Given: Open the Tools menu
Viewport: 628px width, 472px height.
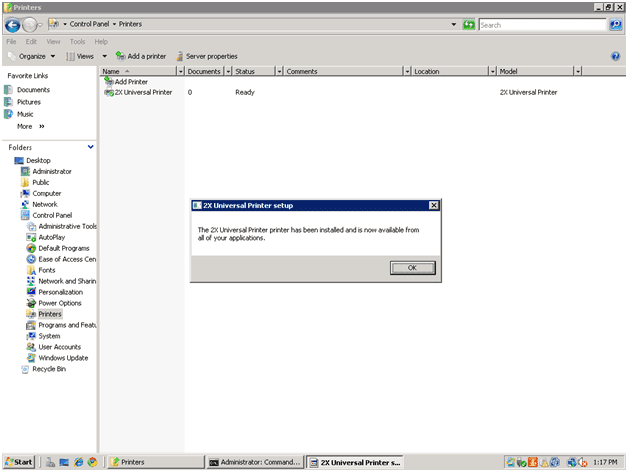Looking at the screenshot, I should [x=77, y=42].
